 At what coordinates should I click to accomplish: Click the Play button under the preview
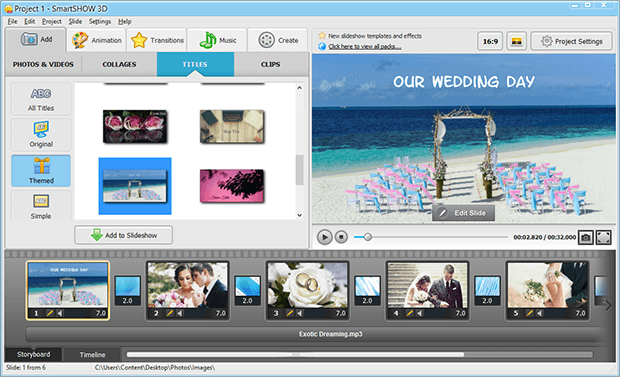click(x=324, y=237)
